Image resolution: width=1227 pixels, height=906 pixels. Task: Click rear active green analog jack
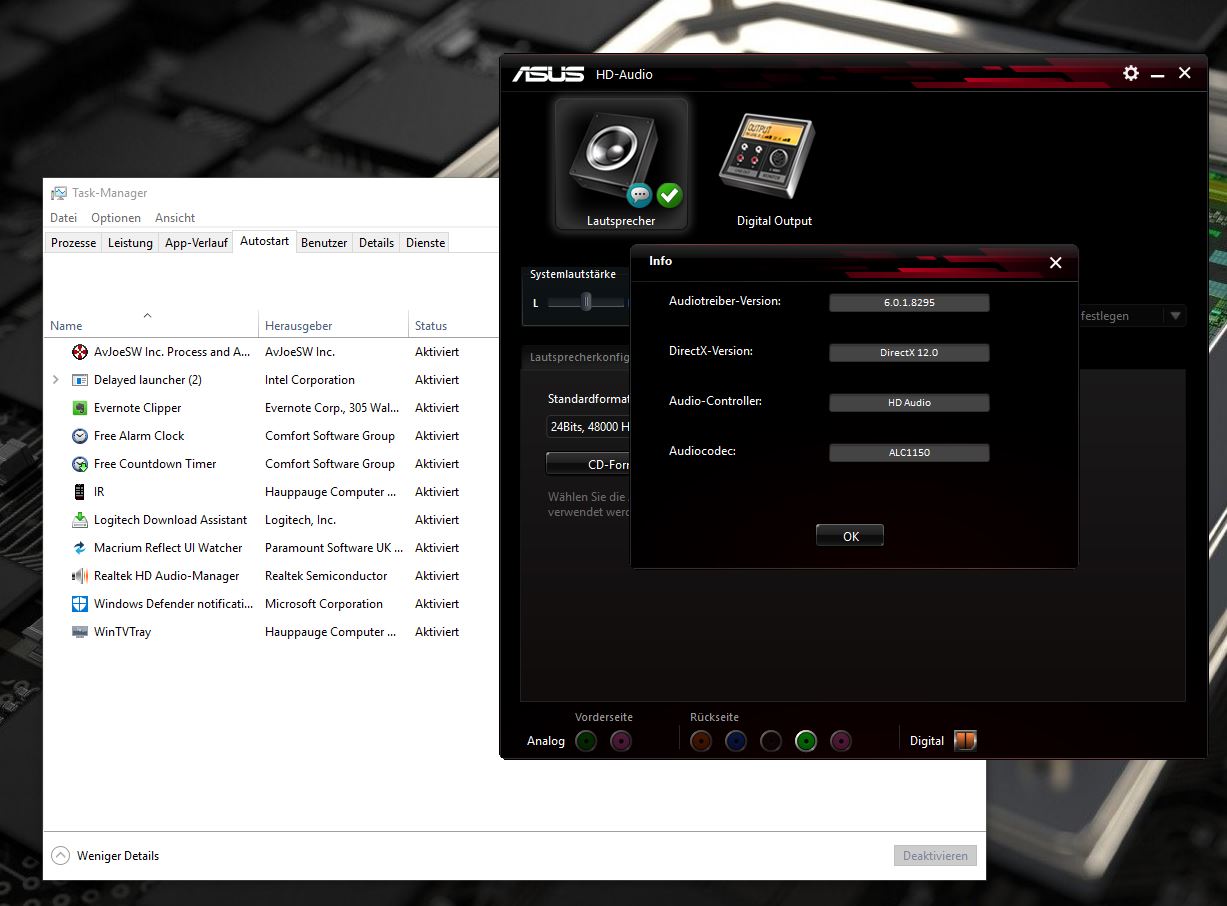(806, 741)
